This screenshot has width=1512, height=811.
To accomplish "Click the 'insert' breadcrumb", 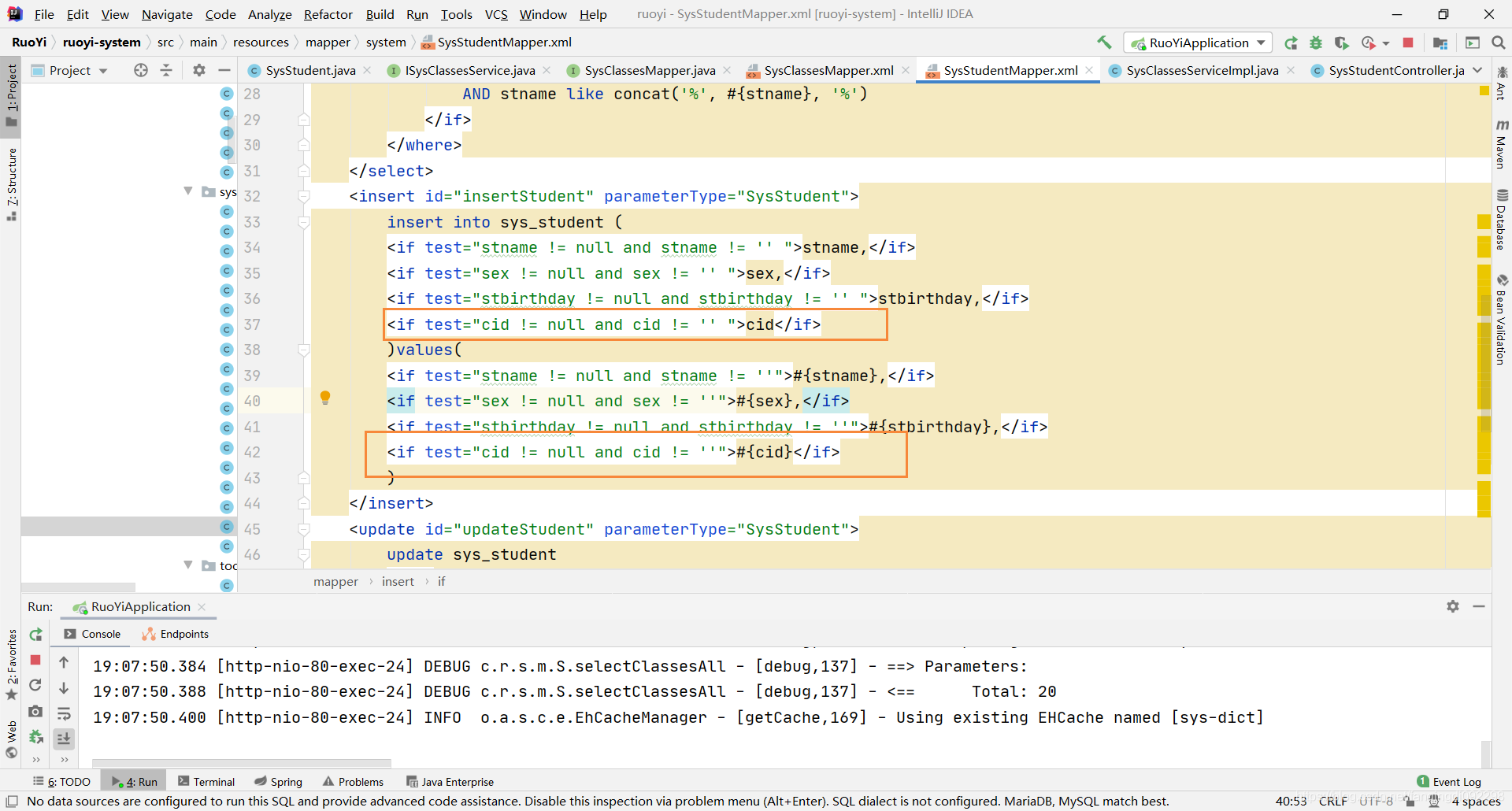I will pyautogui.click(x=398, y=581).
